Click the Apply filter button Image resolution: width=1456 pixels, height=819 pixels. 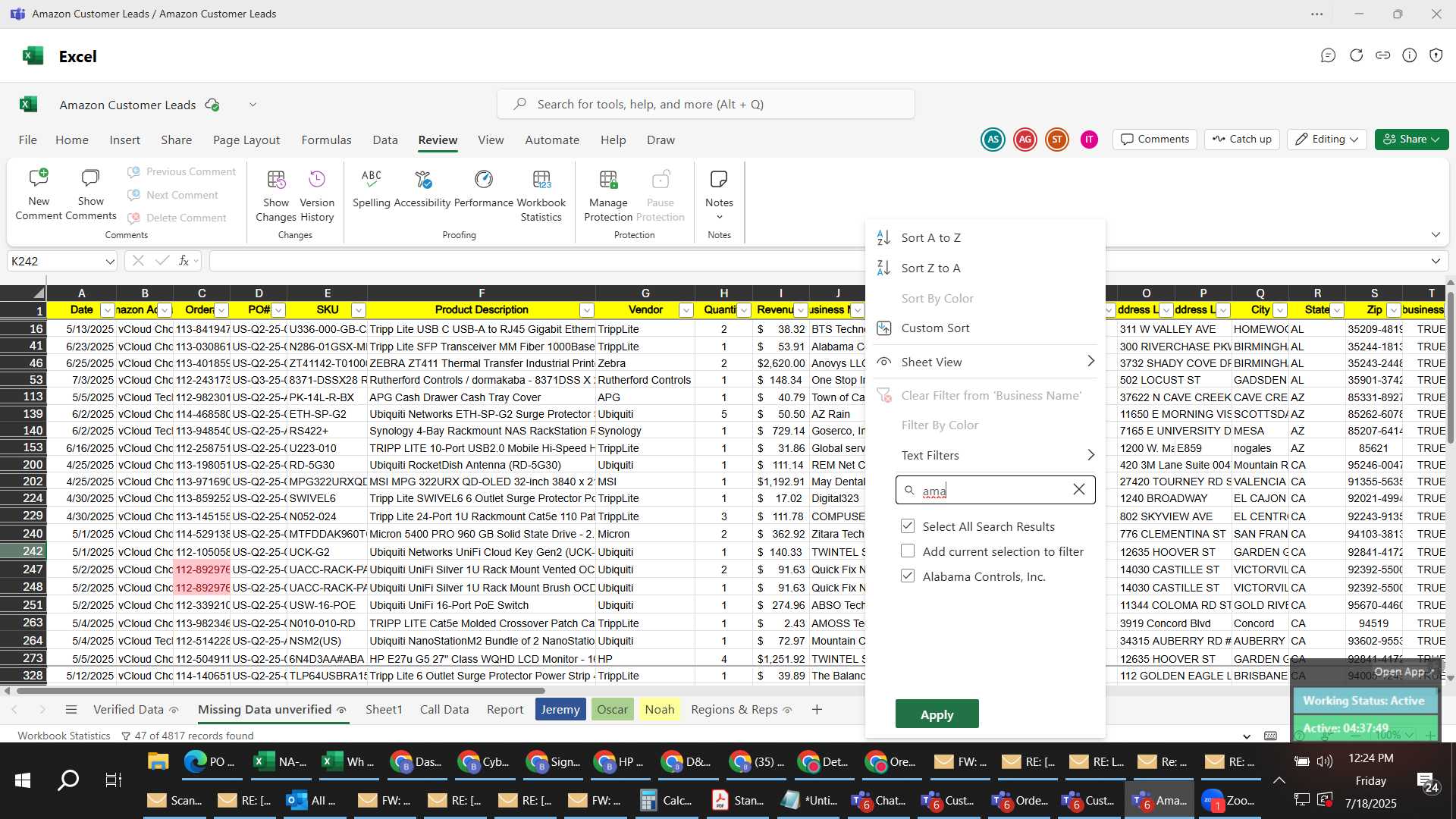click(937, 714)
